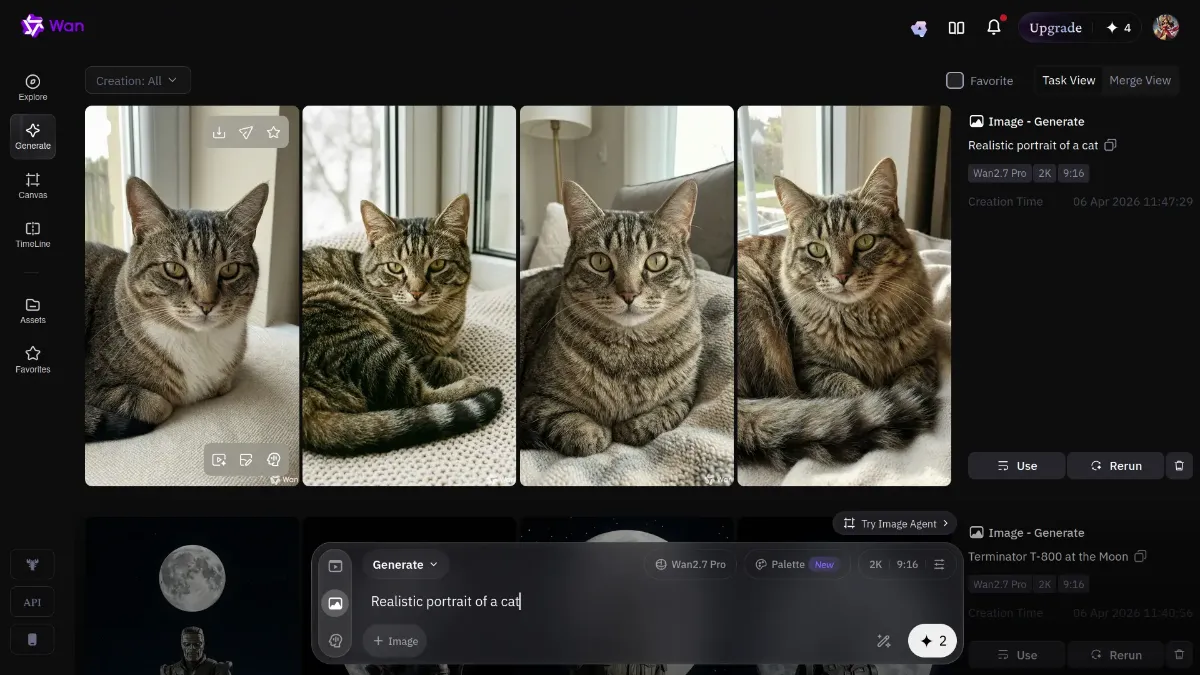Image resolution: width=1200 pixels, height=675 pixels.
Task: Copy the 'Realistic portrait of a cat' prompt
Action: tap(1110, 146)
